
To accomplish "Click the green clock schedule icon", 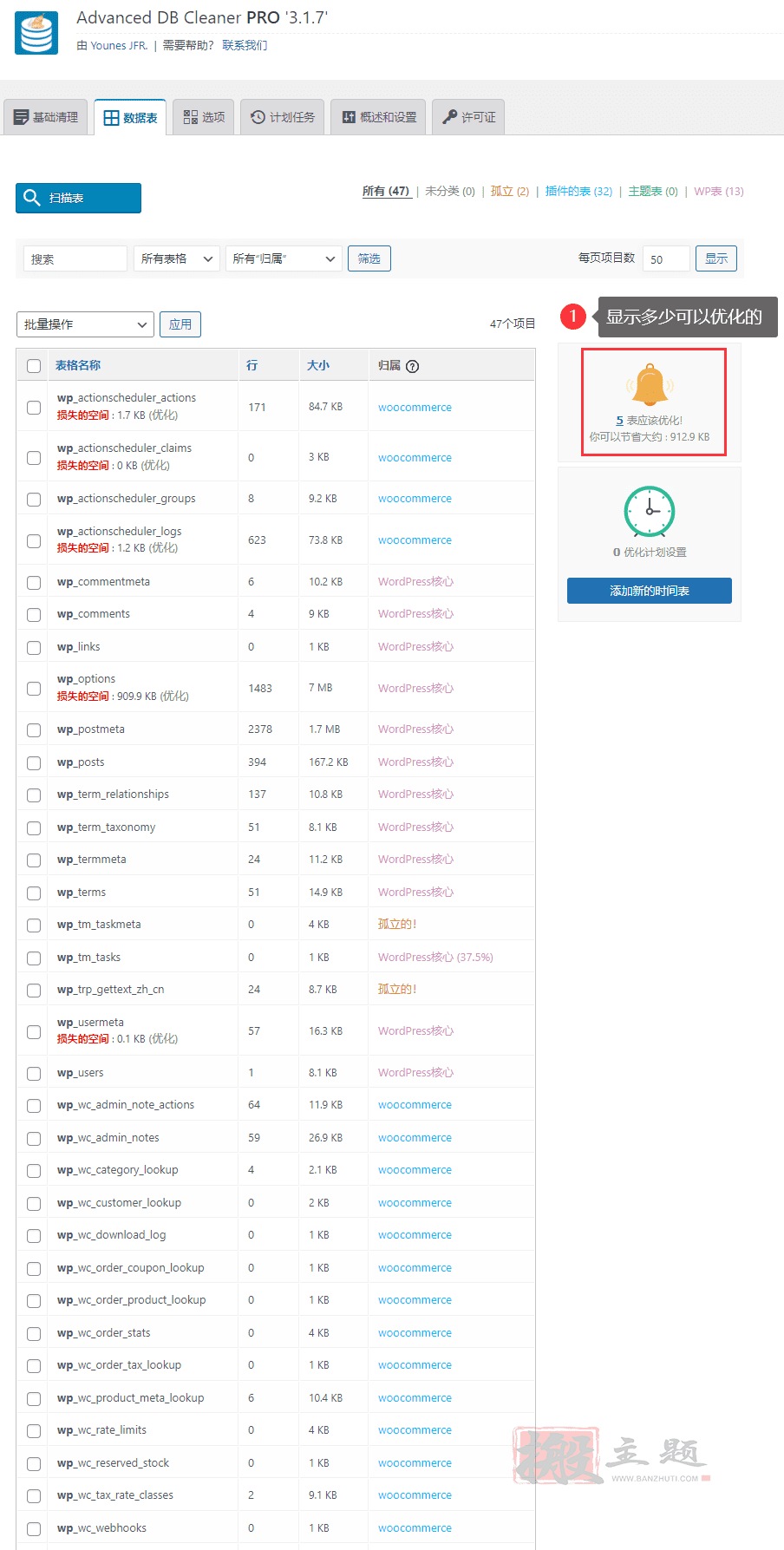I will pyautogui.click(x=650, y=512).
